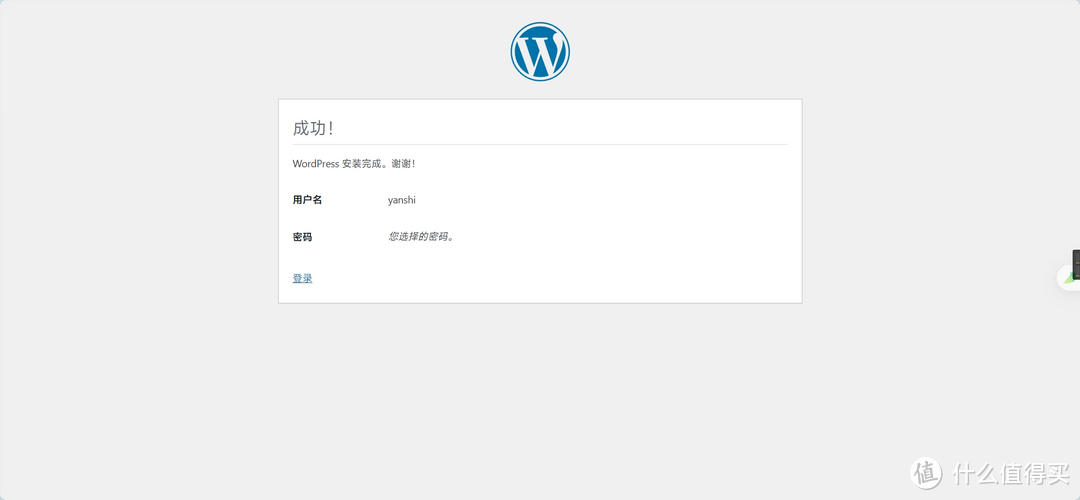Open the 登录 login link
The width and height of the screenshot is (1080, 500).
click(302, 278)
